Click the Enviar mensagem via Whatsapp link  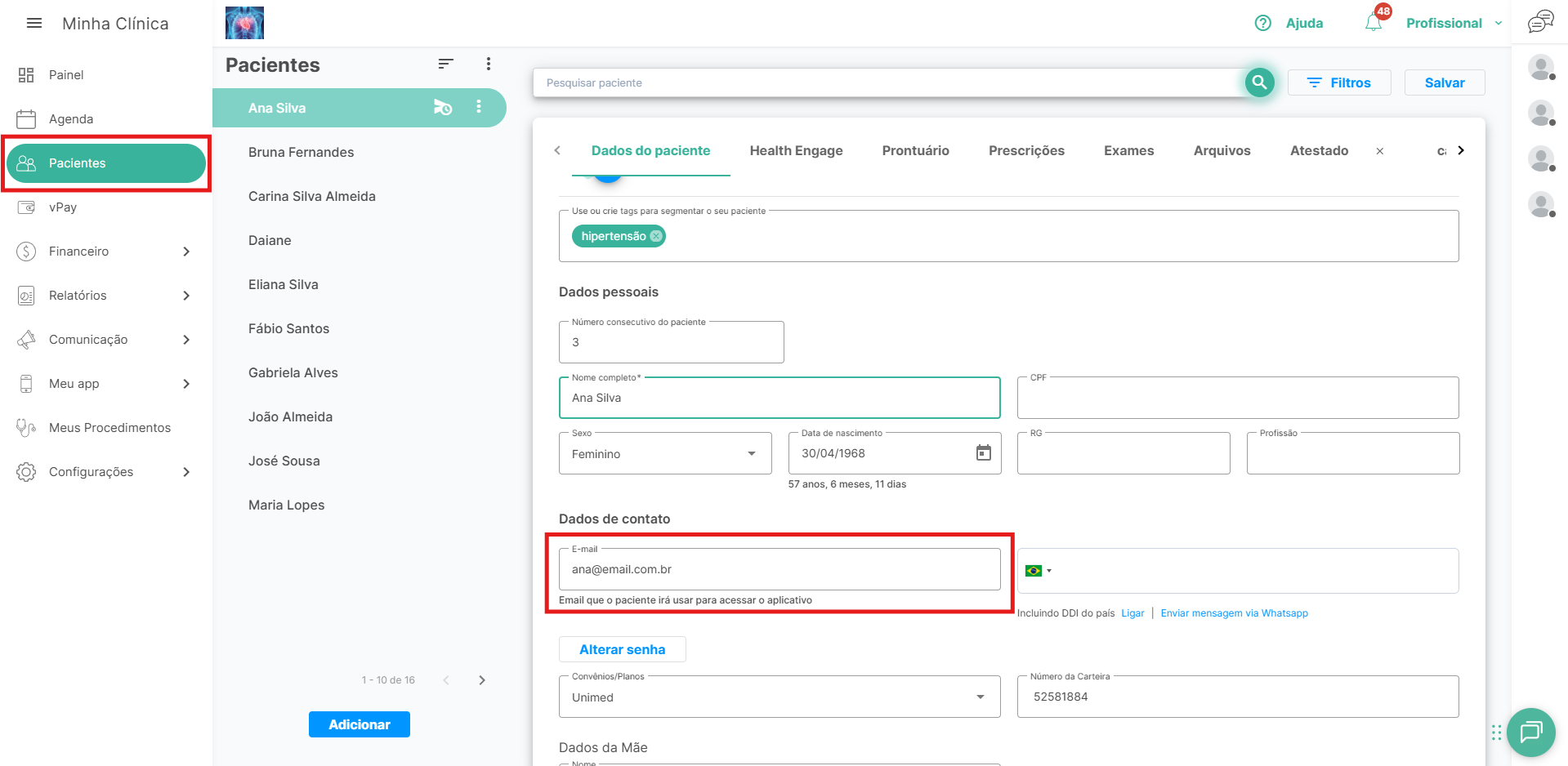[x=1234, y=613]
